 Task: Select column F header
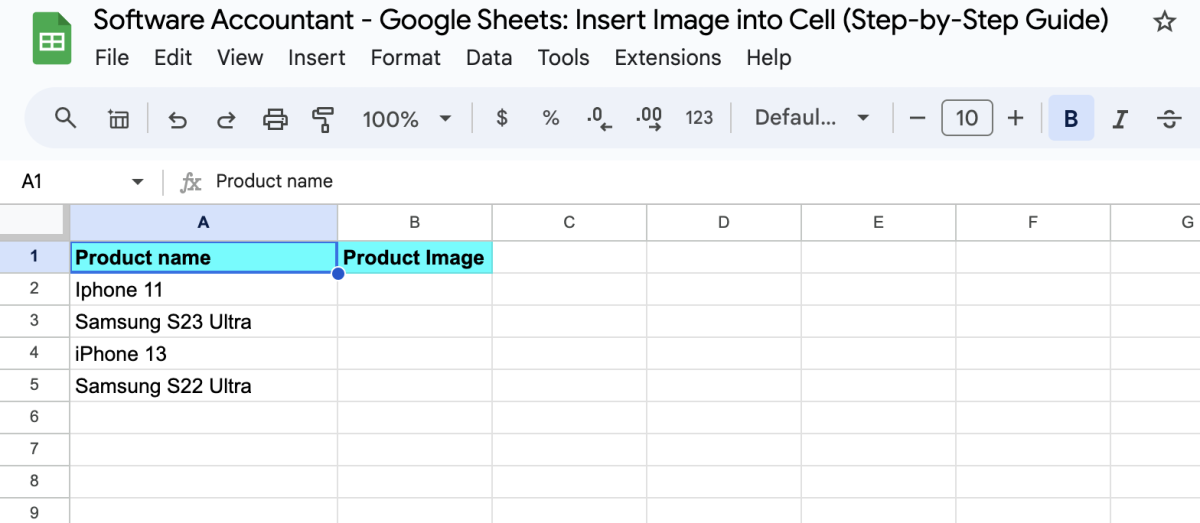point(1033,222)
